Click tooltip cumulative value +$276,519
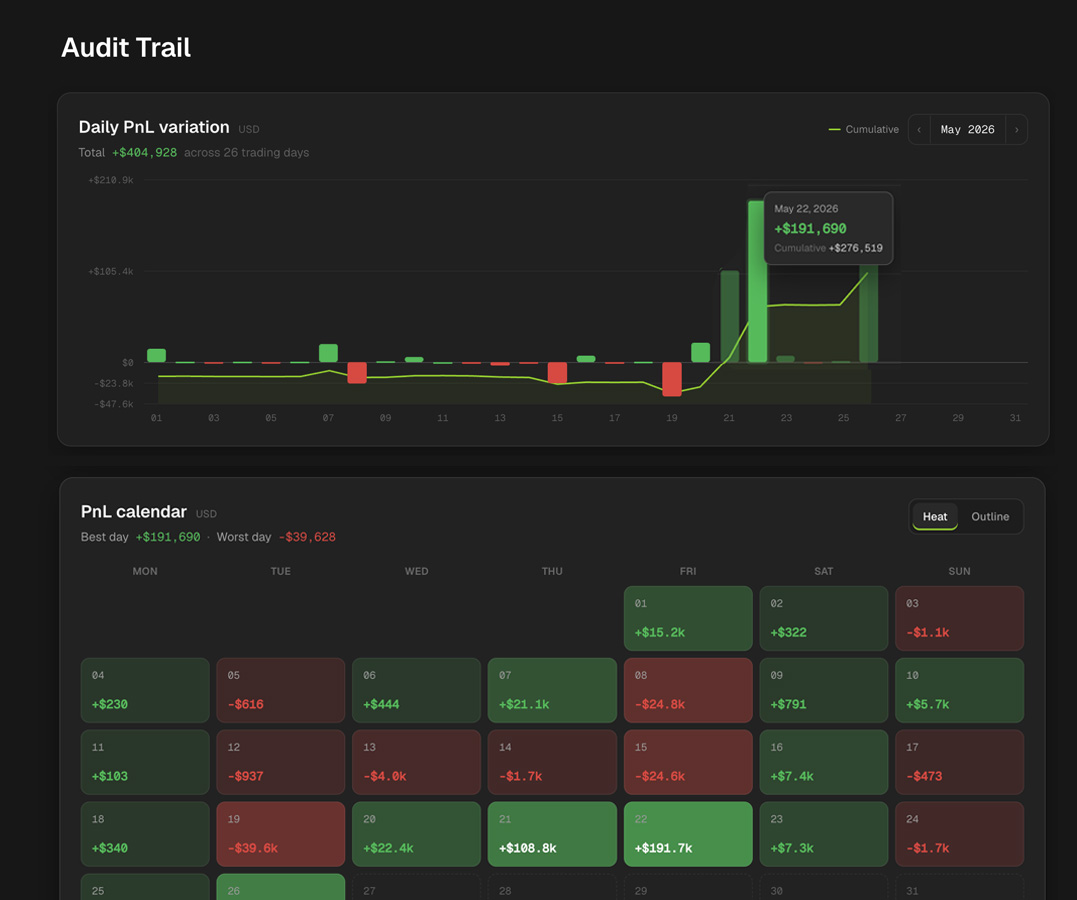Screen dimensions: 1077x900 tap(856, 248)
